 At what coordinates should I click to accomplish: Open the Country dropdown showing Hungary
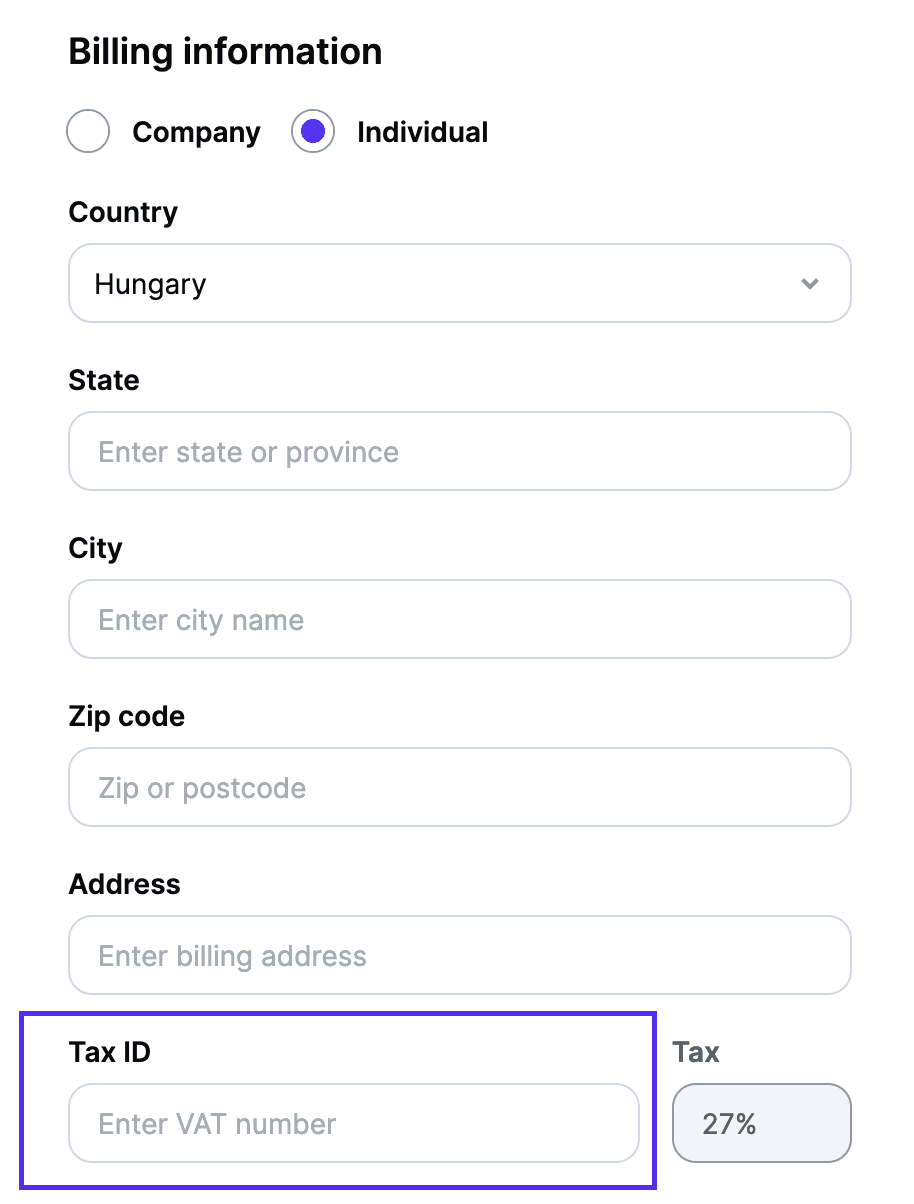459,283
